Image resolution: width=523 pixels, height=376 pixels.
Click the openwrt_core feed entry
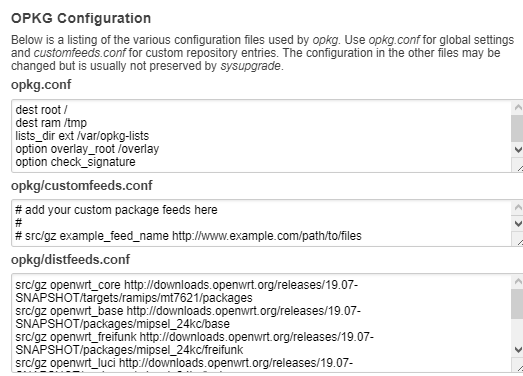187,291
